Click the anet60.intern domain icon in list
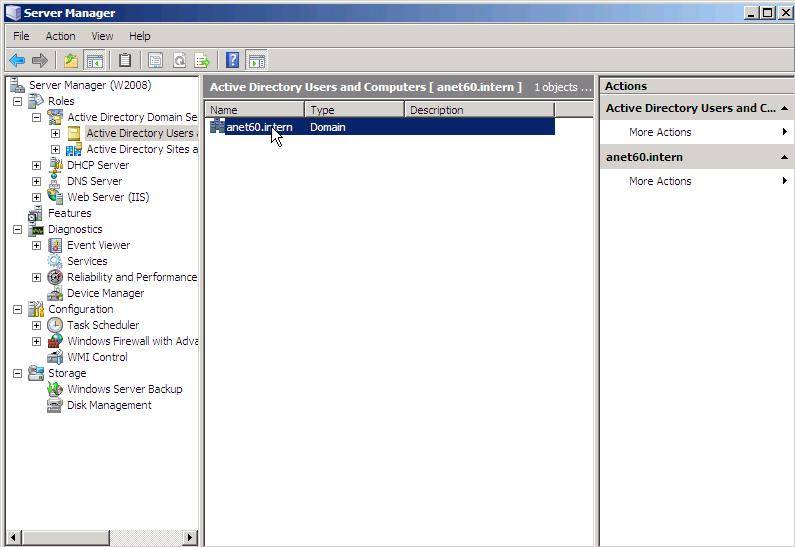Viewport: 795px width, 547px height. 217,126
